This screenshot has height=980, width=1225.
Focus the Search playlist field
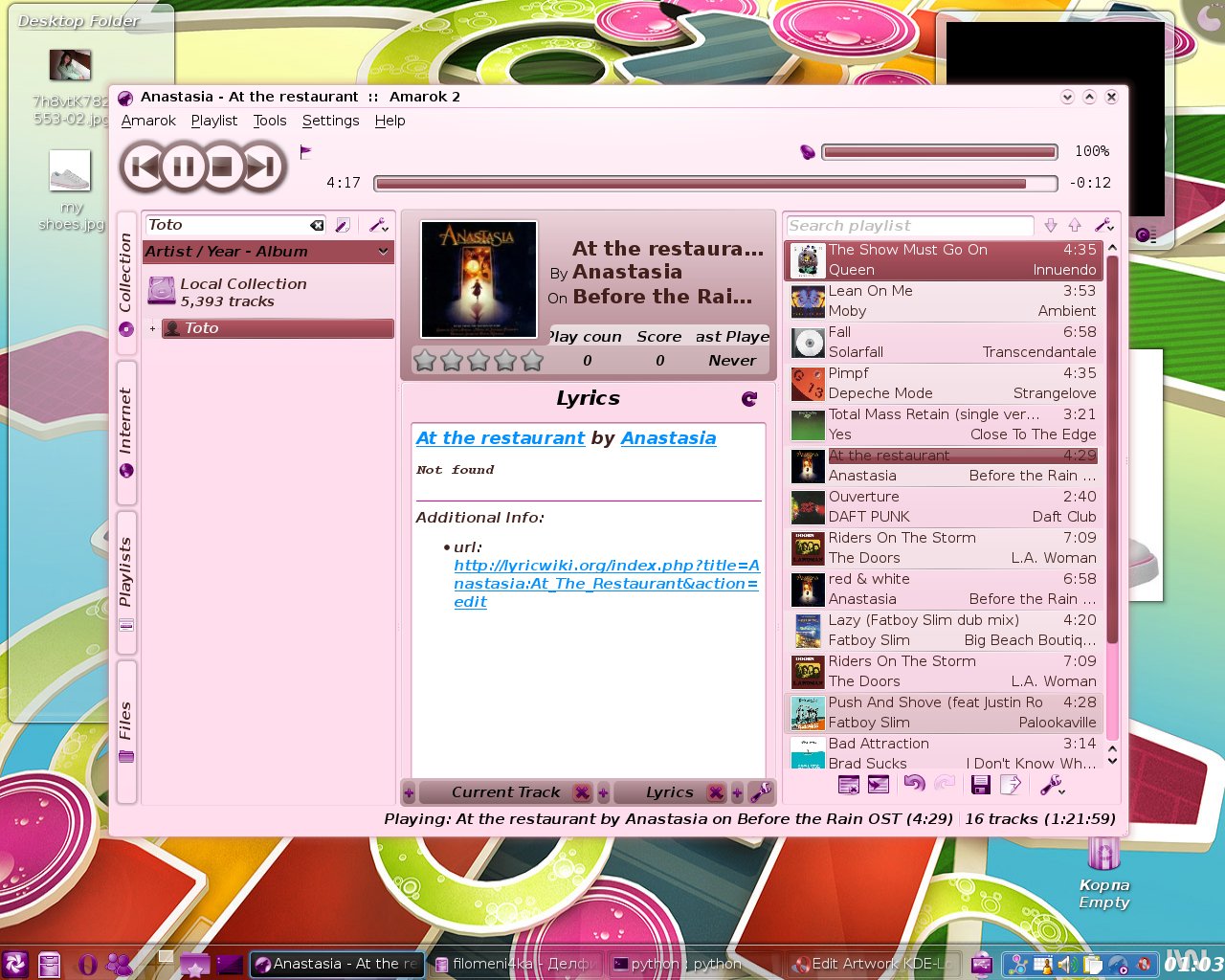point(910,226)
